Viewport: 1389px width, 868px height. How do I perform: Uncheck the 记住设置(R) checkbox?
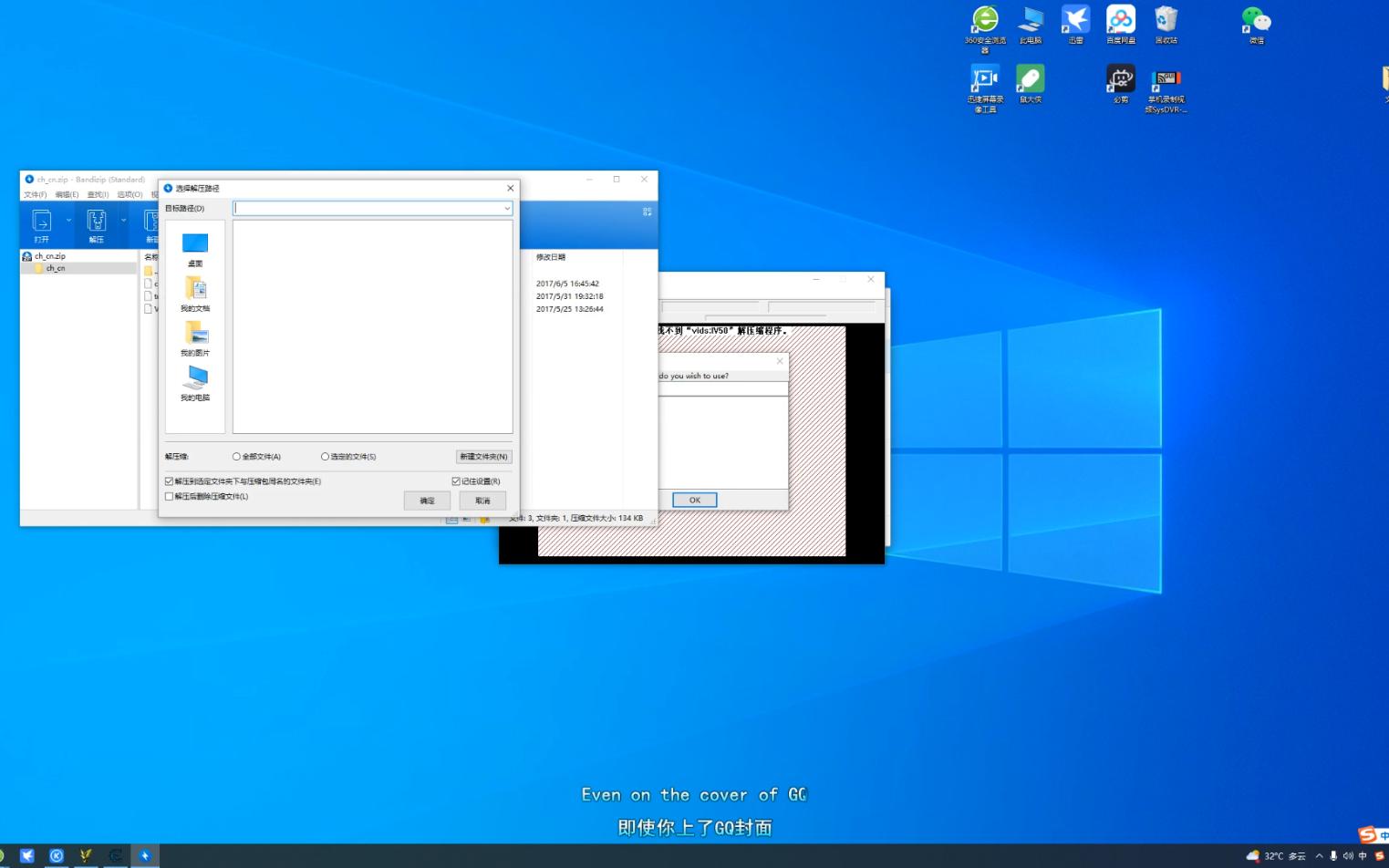[x=455, y=480]
